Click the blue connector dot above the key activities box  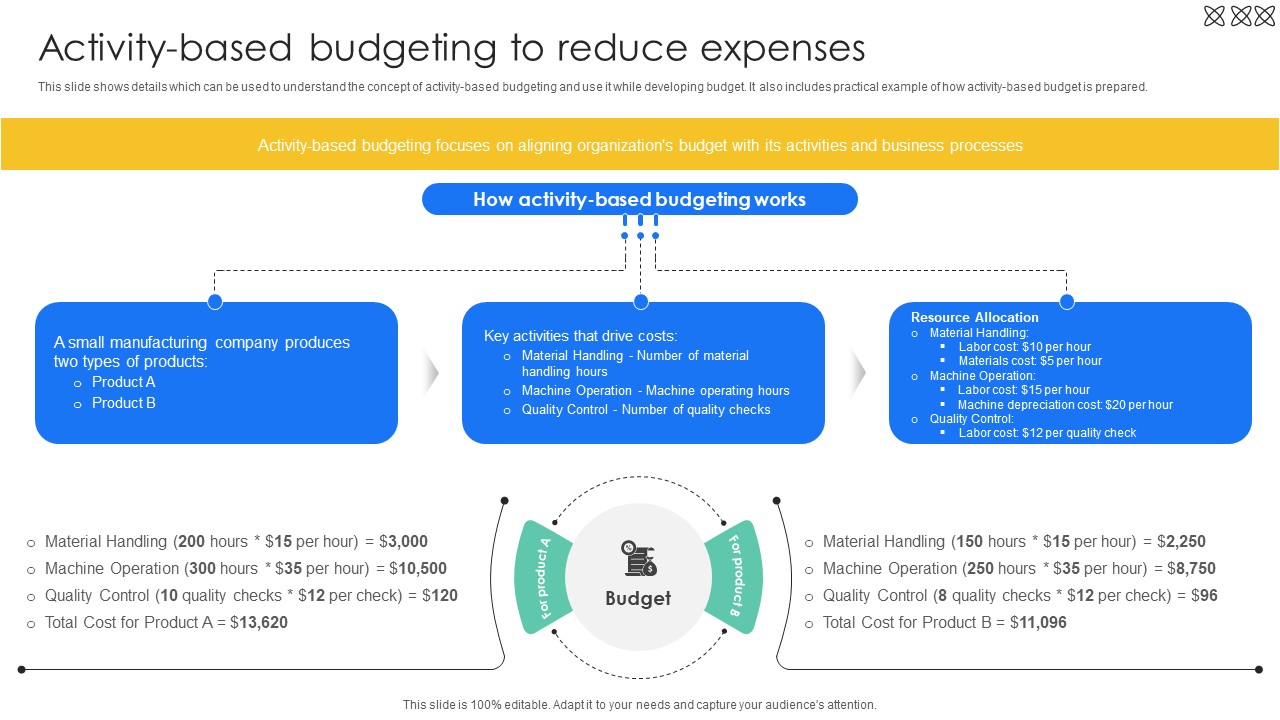coord(641,302)
